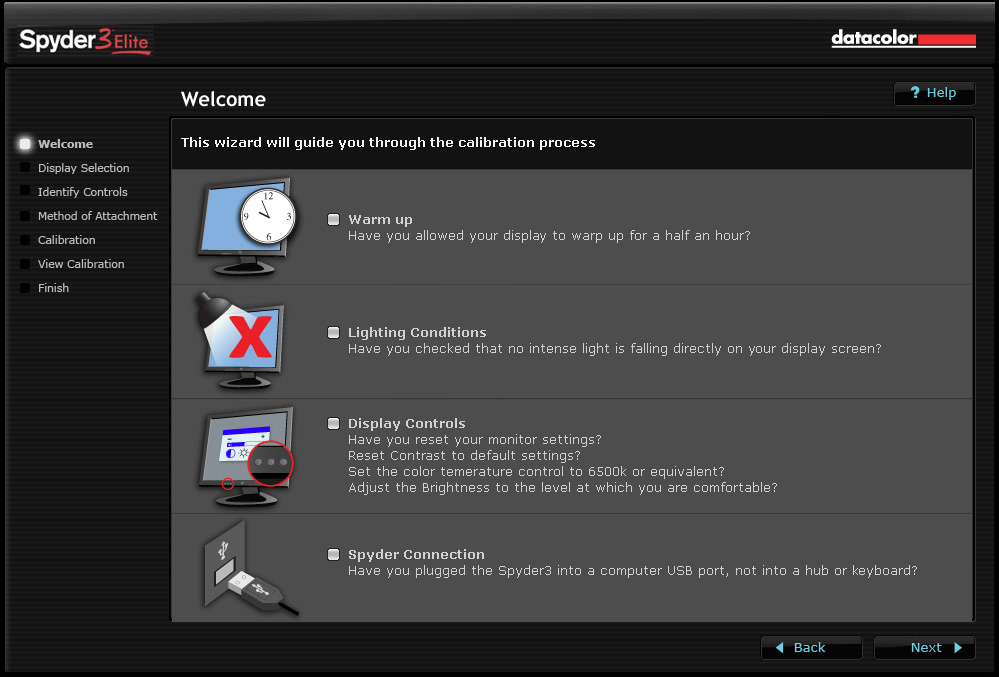
Task: Click the Welcome step indicator bullet
Action: [x=25, y=144]
